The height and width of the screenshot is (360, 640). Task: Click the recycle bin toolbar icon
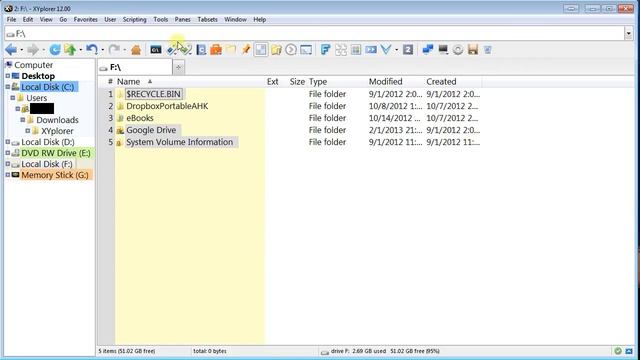488,50
